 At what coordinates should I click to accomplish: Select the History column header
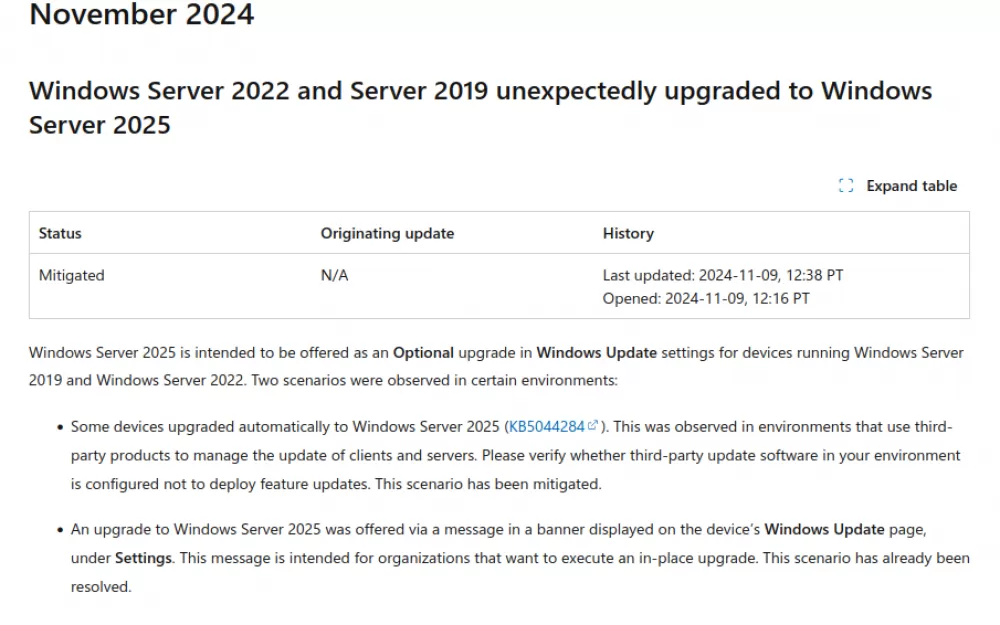628,233
